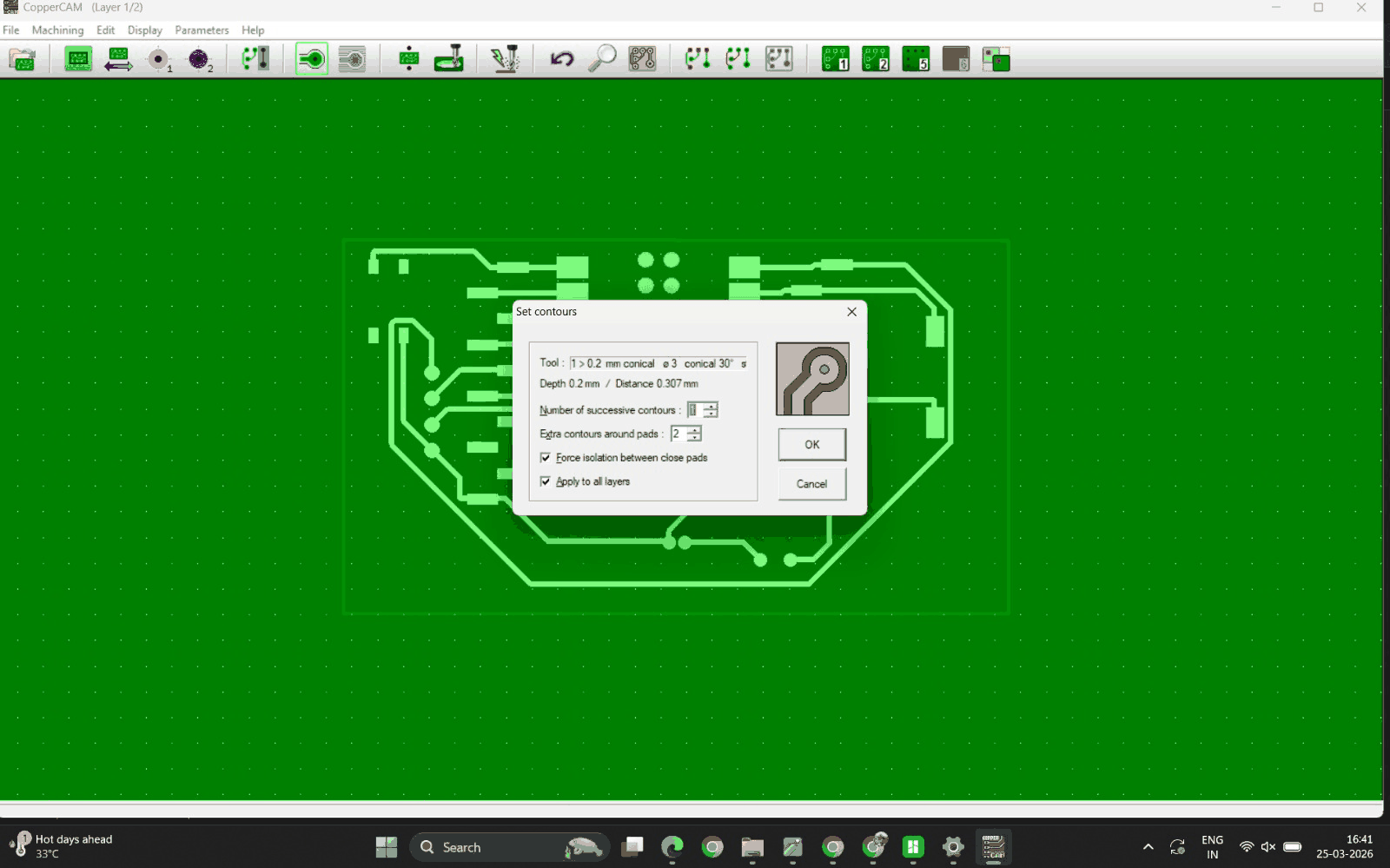The width and height of the screenshot is (1390, 868).
Task: Click the contour preview thumbnail image
Action: 812,379
